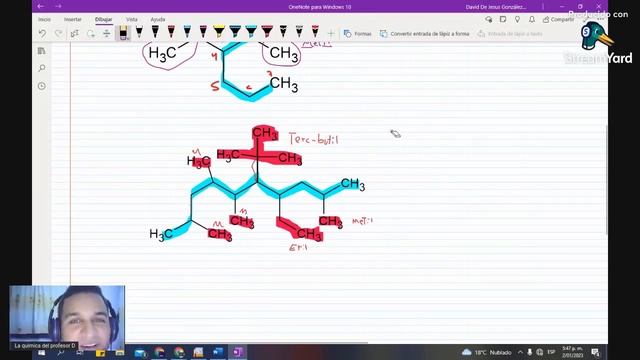Choose the first red pen
Viewport: 640px width, 360px height.
[x=171, y=32]
